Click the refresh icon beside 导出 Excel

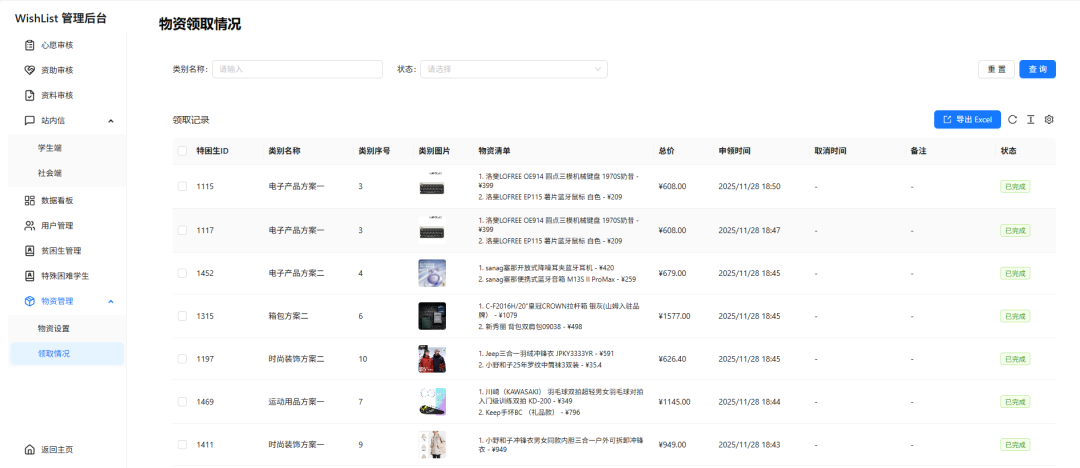click(1012, 120)
